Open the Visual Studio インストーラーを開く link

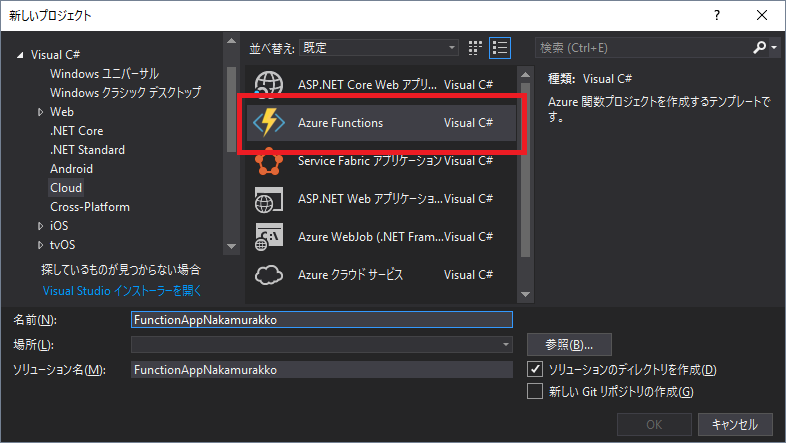pos(122,291)
